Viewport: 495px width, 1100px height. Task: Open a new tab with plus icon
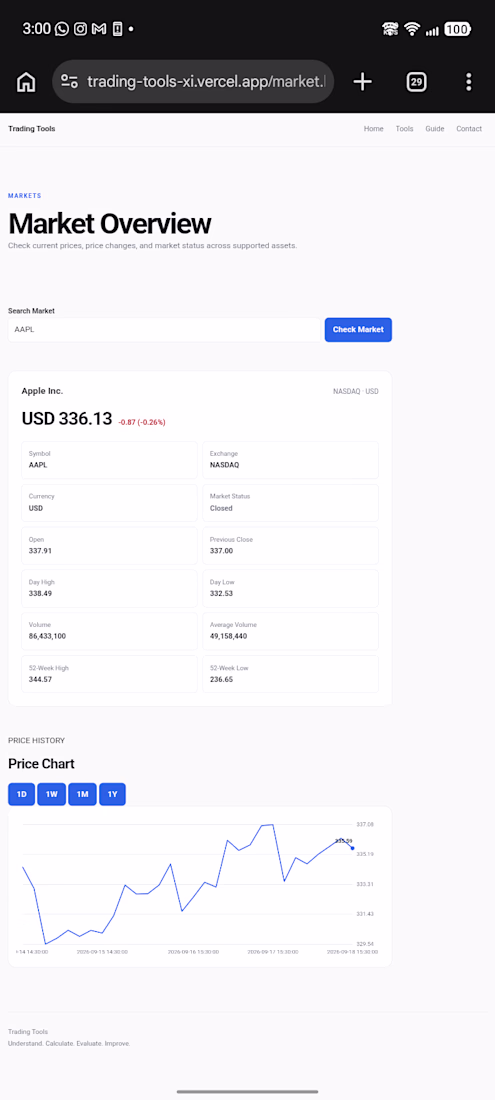(362, 82)
